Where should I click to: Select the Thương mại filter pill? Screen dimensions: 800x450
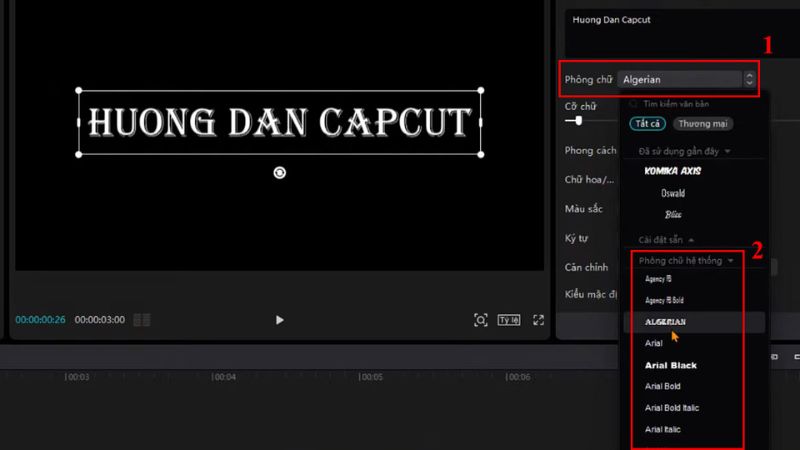click(x=703, y=124)
